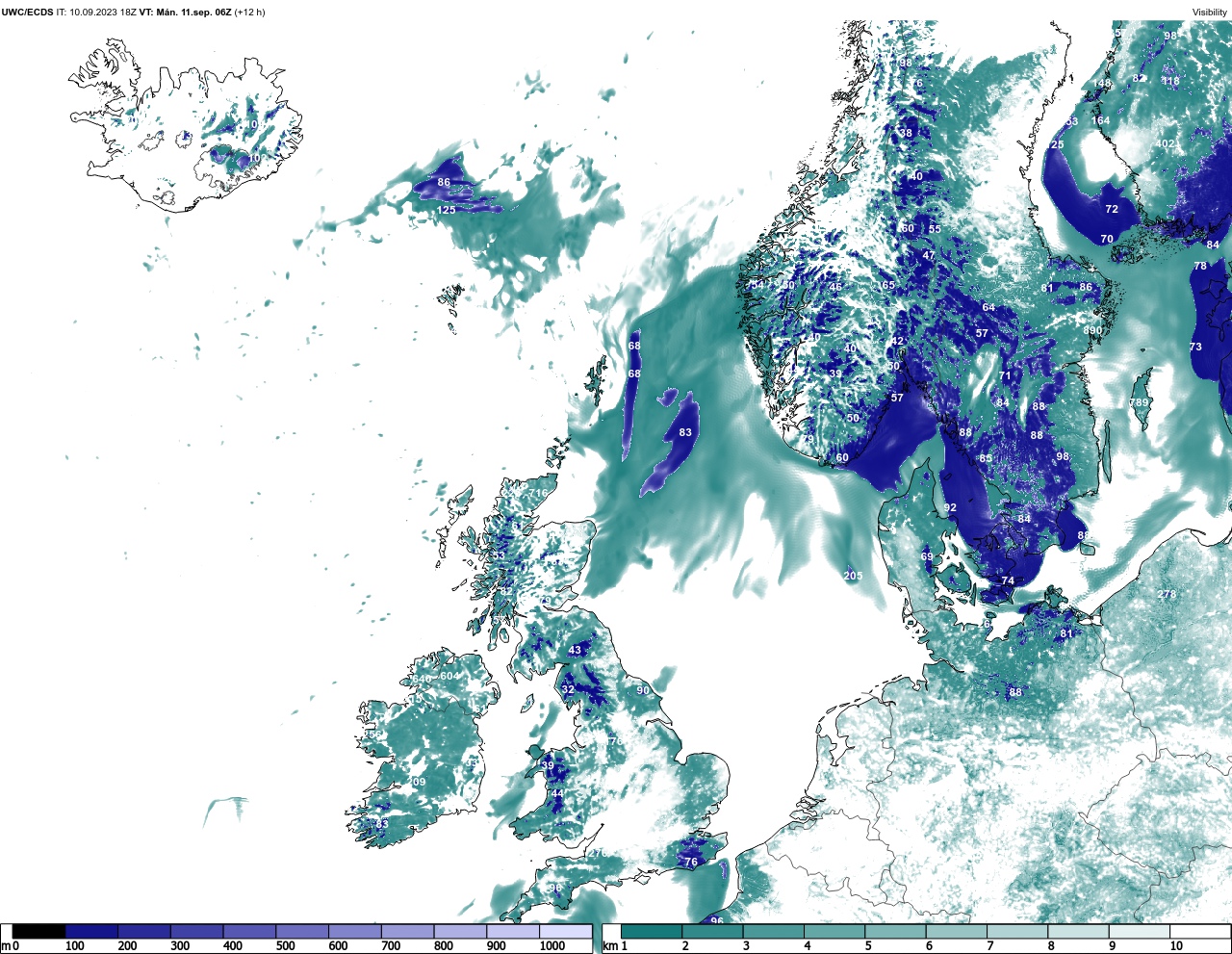Click the '(+12 h)' forecast offset

250,13
